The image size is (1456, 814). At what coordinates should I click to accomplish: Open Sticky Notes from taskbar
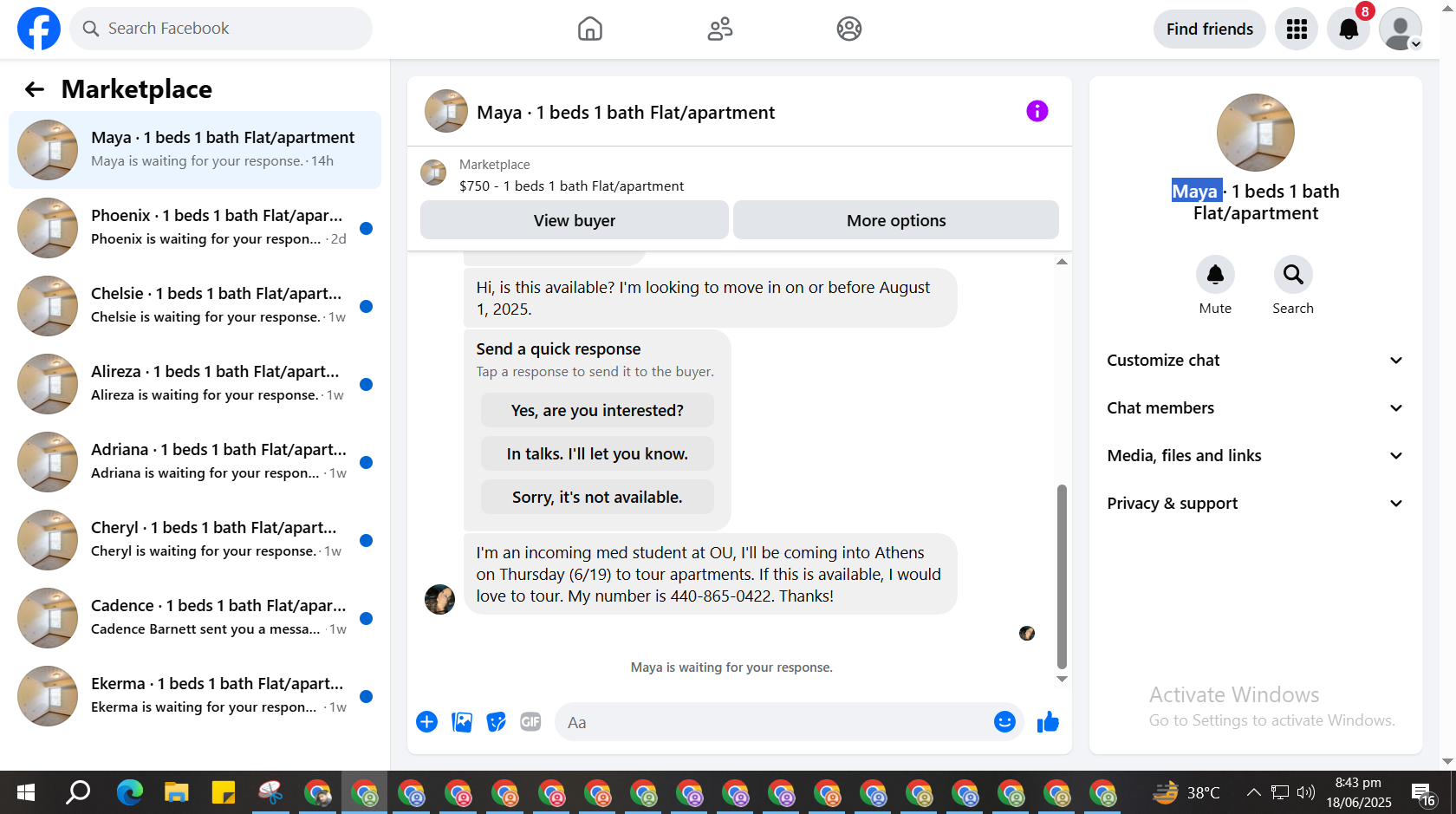pos(224,792)
